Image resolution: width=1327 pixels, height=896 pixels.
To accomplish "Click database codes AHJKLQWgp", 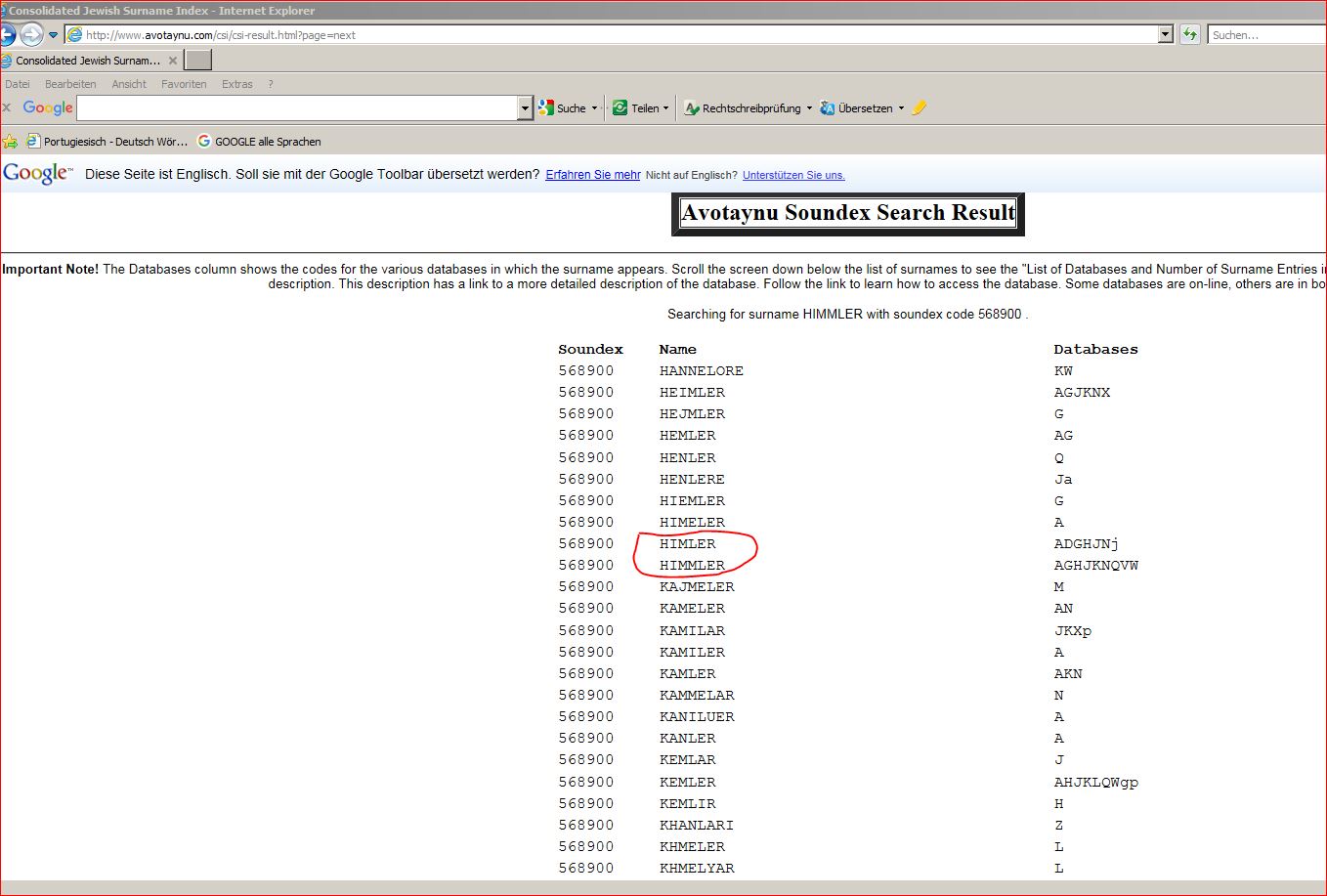I will pyautogui.click(x=1096, y=783).
